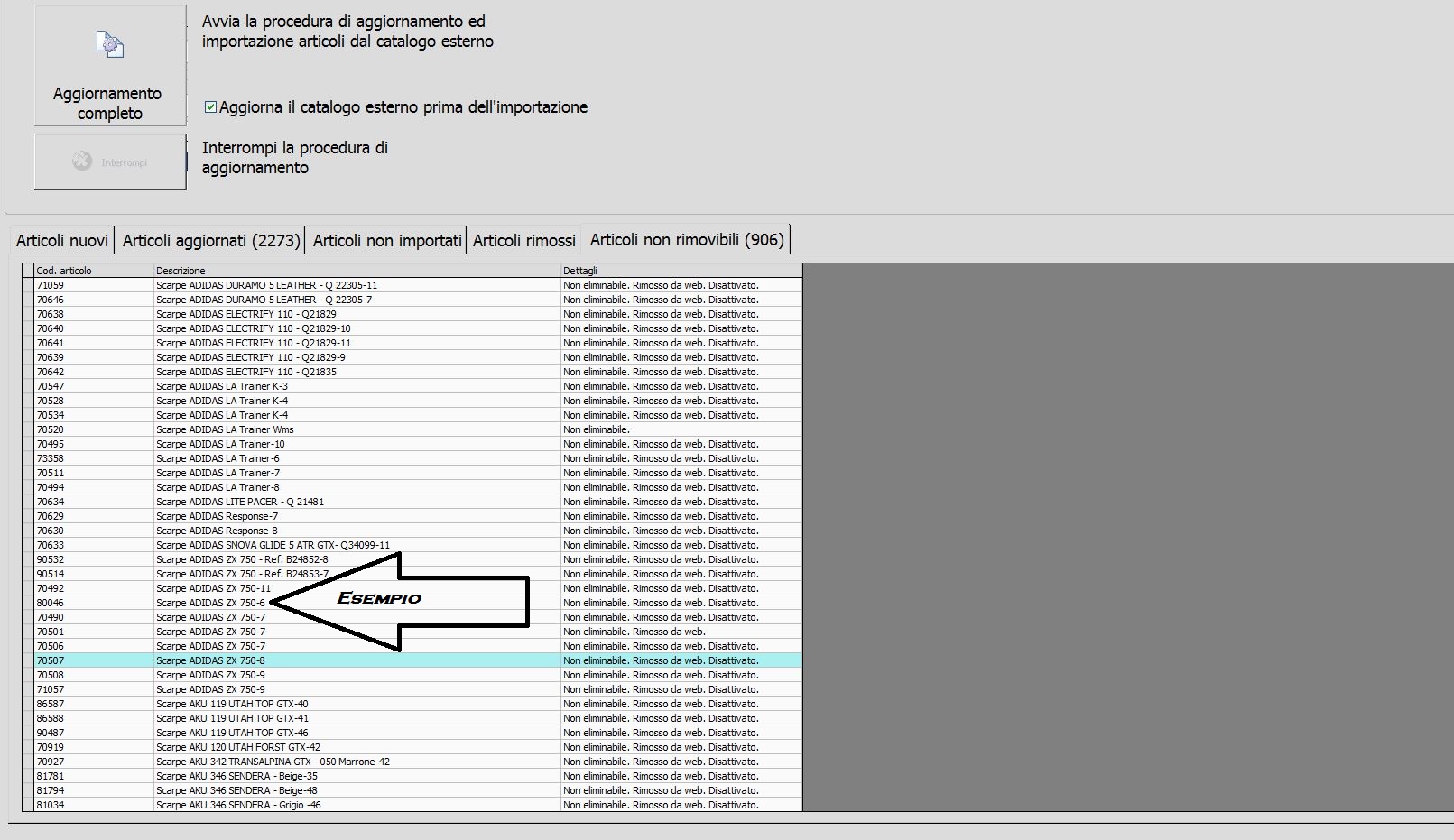This screenshot has height=840, width=1454.
Task: Click article code 70642
Action: (51, 372)
